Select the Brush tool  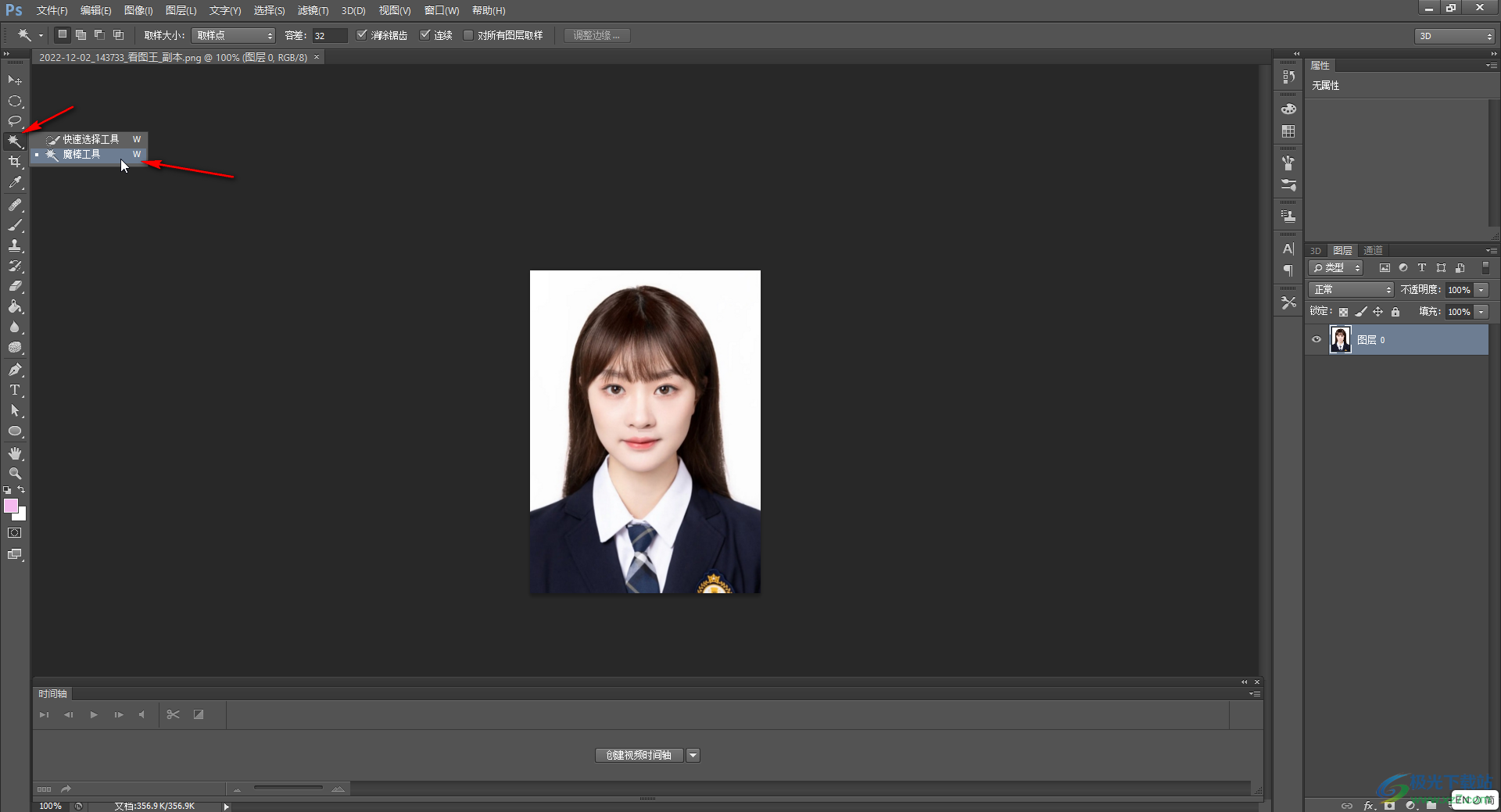15,225
